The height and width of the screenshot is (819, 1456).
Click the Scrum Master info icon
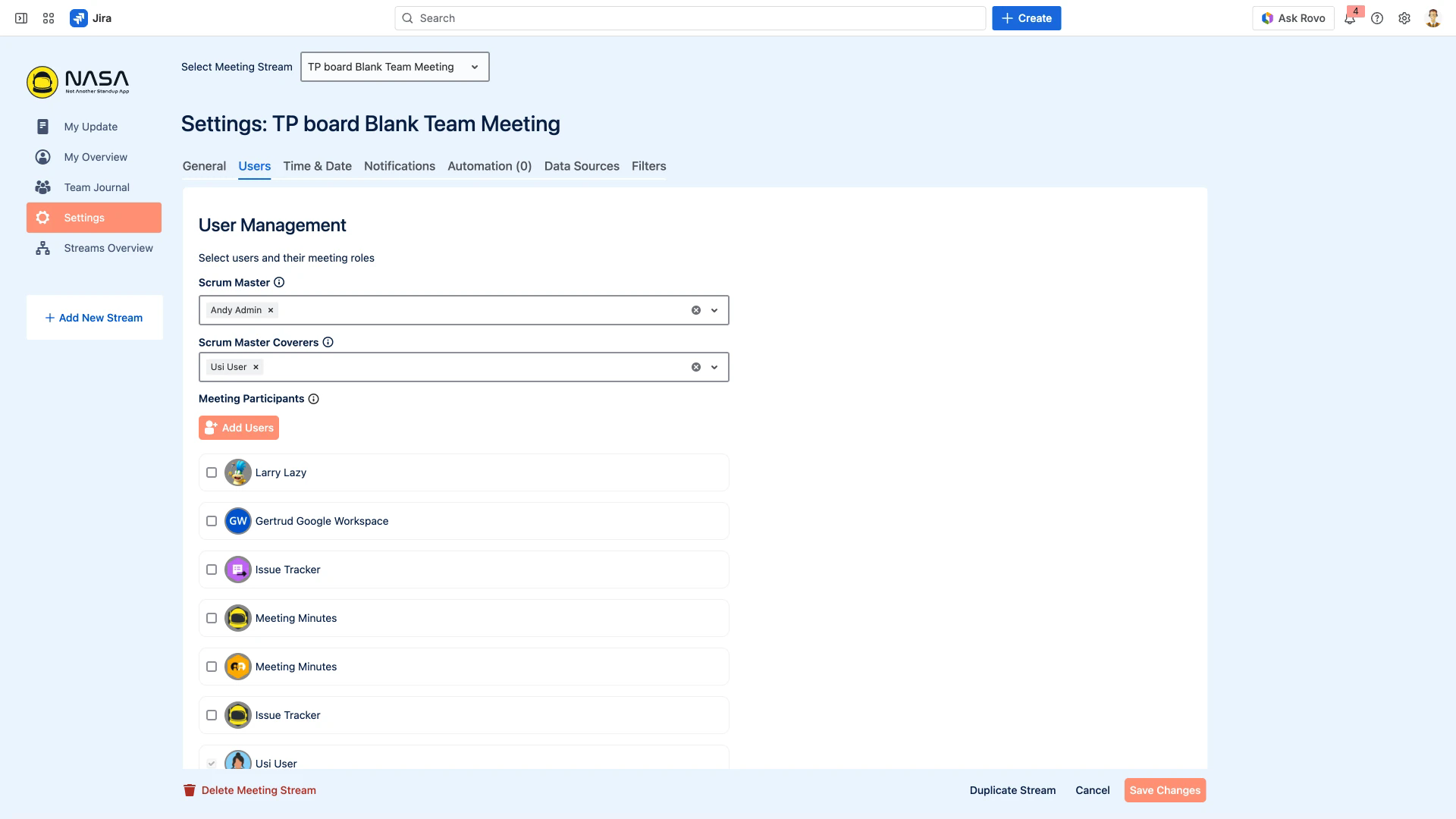tap(278, 282)
